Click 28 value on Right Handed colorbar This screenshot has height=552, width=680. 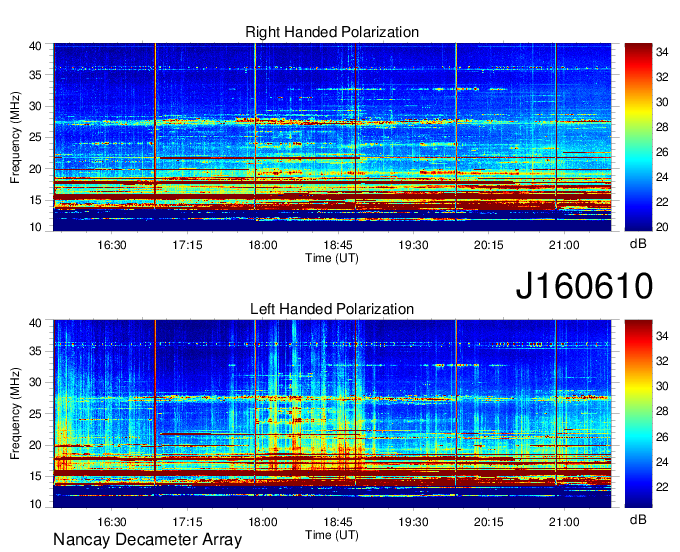pos(662,127)
